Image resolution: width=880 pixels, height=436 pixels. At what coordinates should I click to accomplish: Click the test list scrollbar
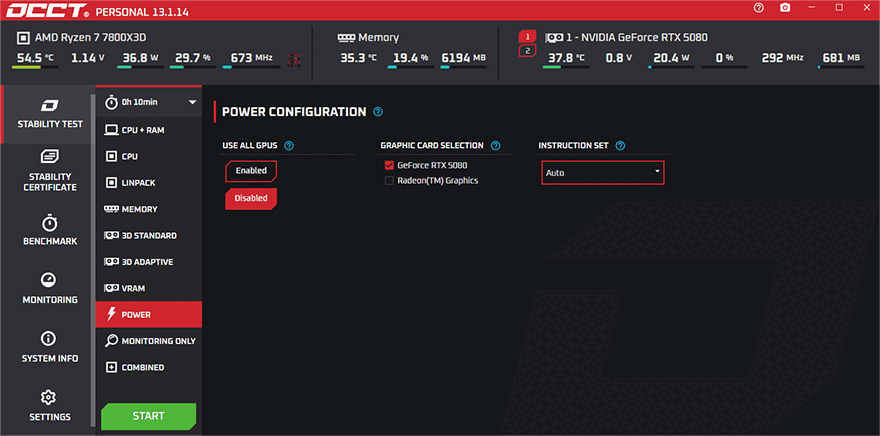[93, 258]
